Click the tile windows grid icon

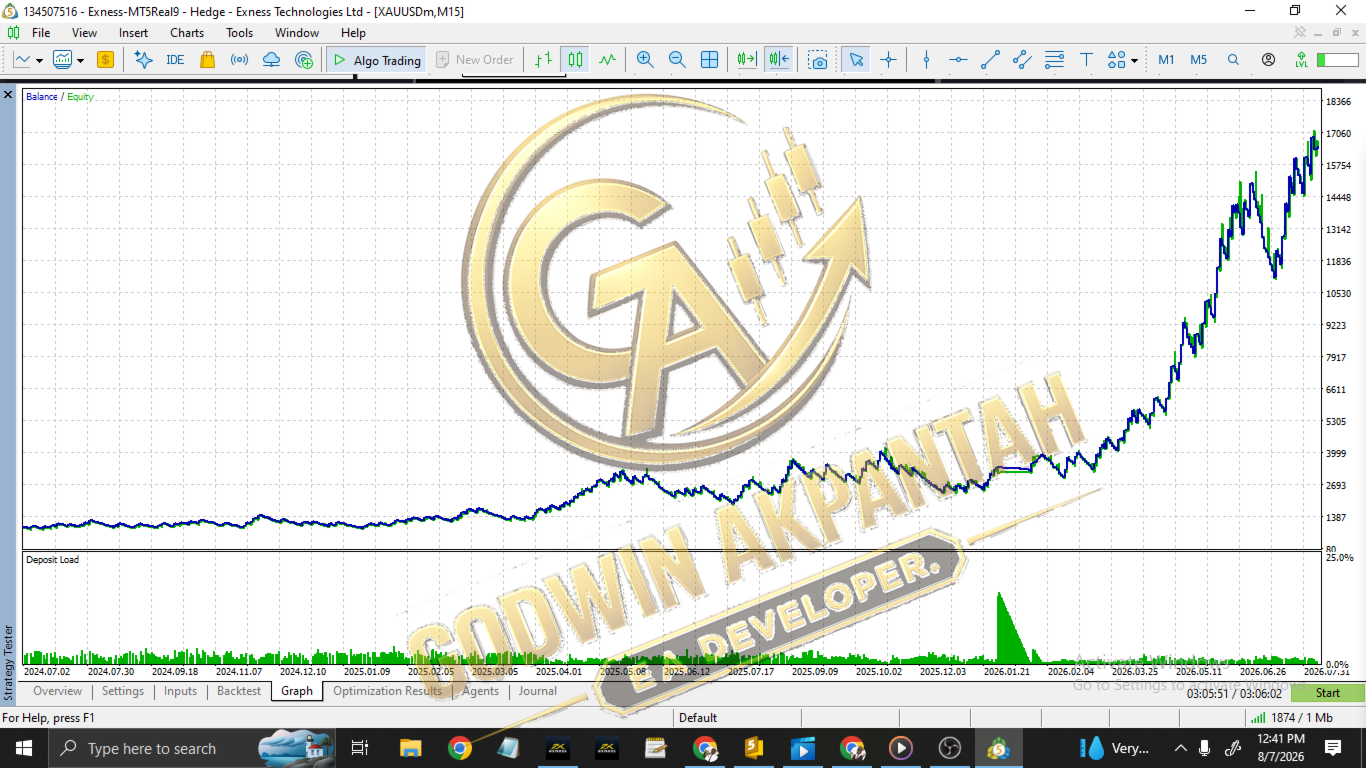pos(709,60)
